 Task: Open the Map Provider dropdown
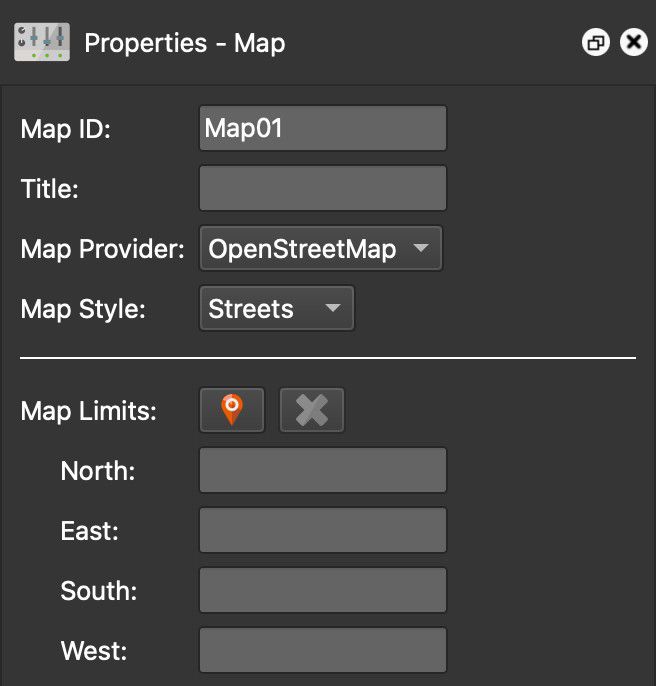click(x=321, y=248)
